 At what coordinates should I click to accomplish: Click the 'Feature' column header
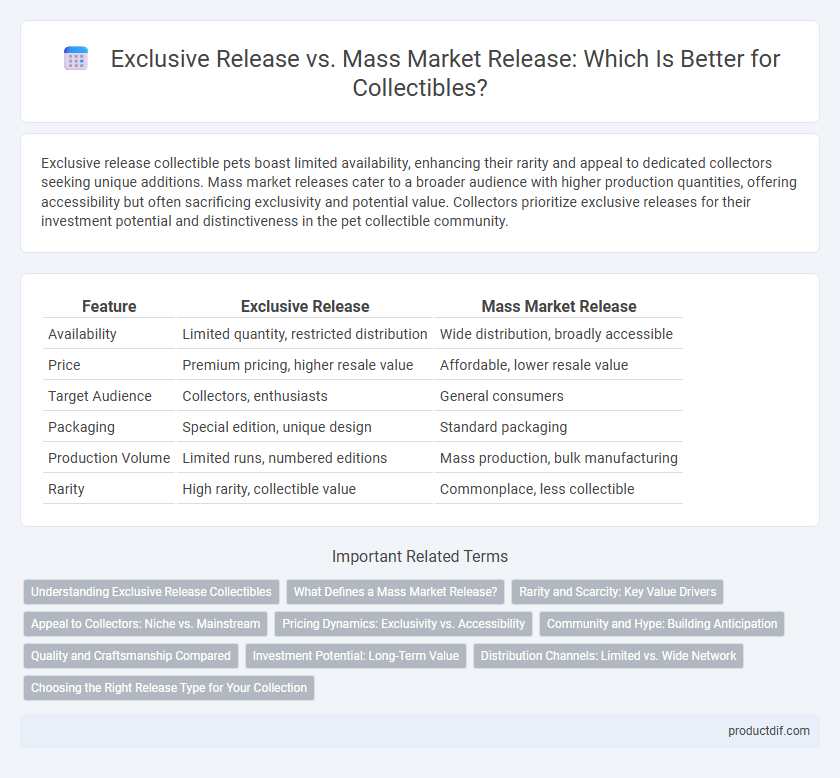(109, 306)
